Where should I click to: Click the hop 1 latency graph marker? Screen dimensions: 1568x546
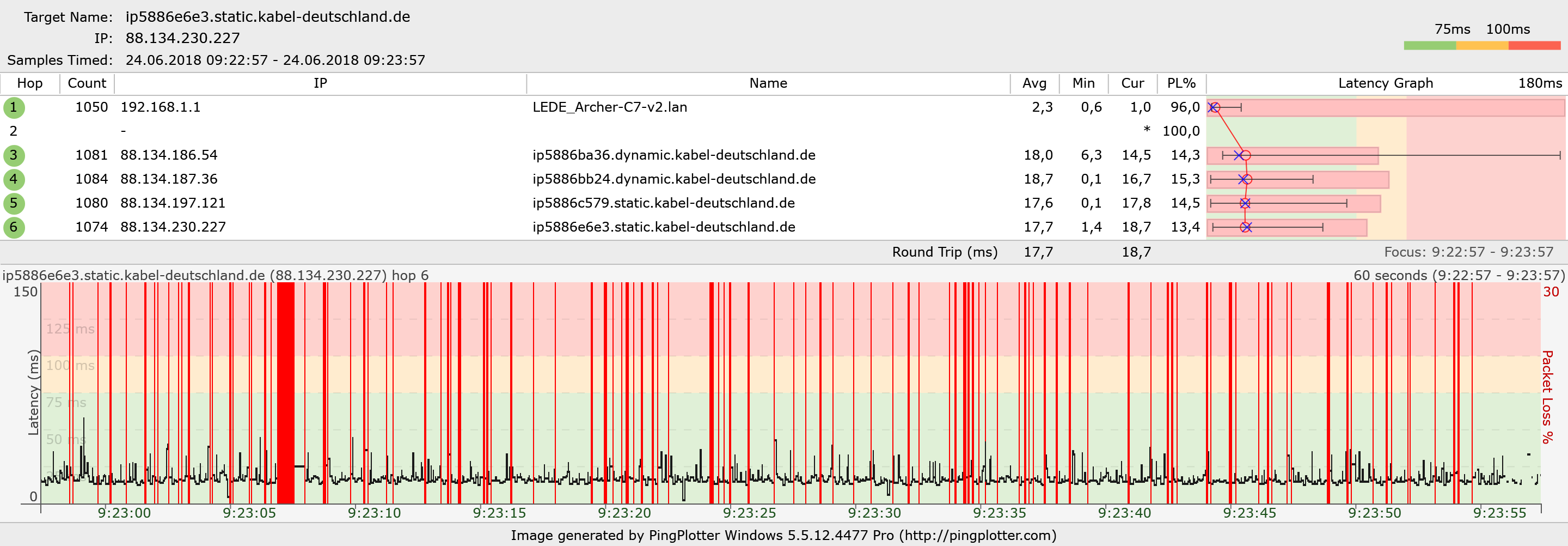[1214, 108]
